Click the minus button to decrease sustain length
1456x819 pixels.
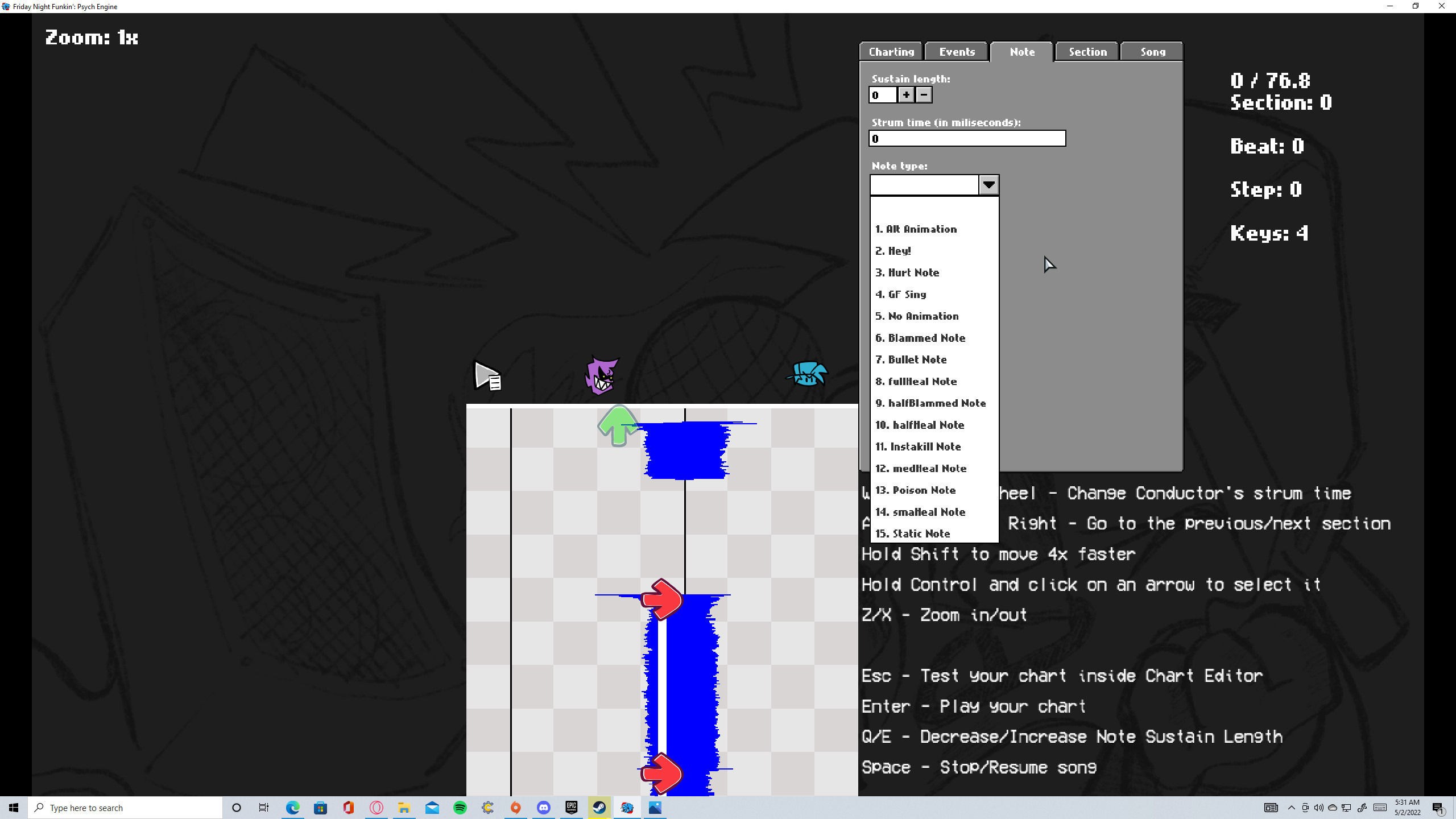click(x=923, y=95)
